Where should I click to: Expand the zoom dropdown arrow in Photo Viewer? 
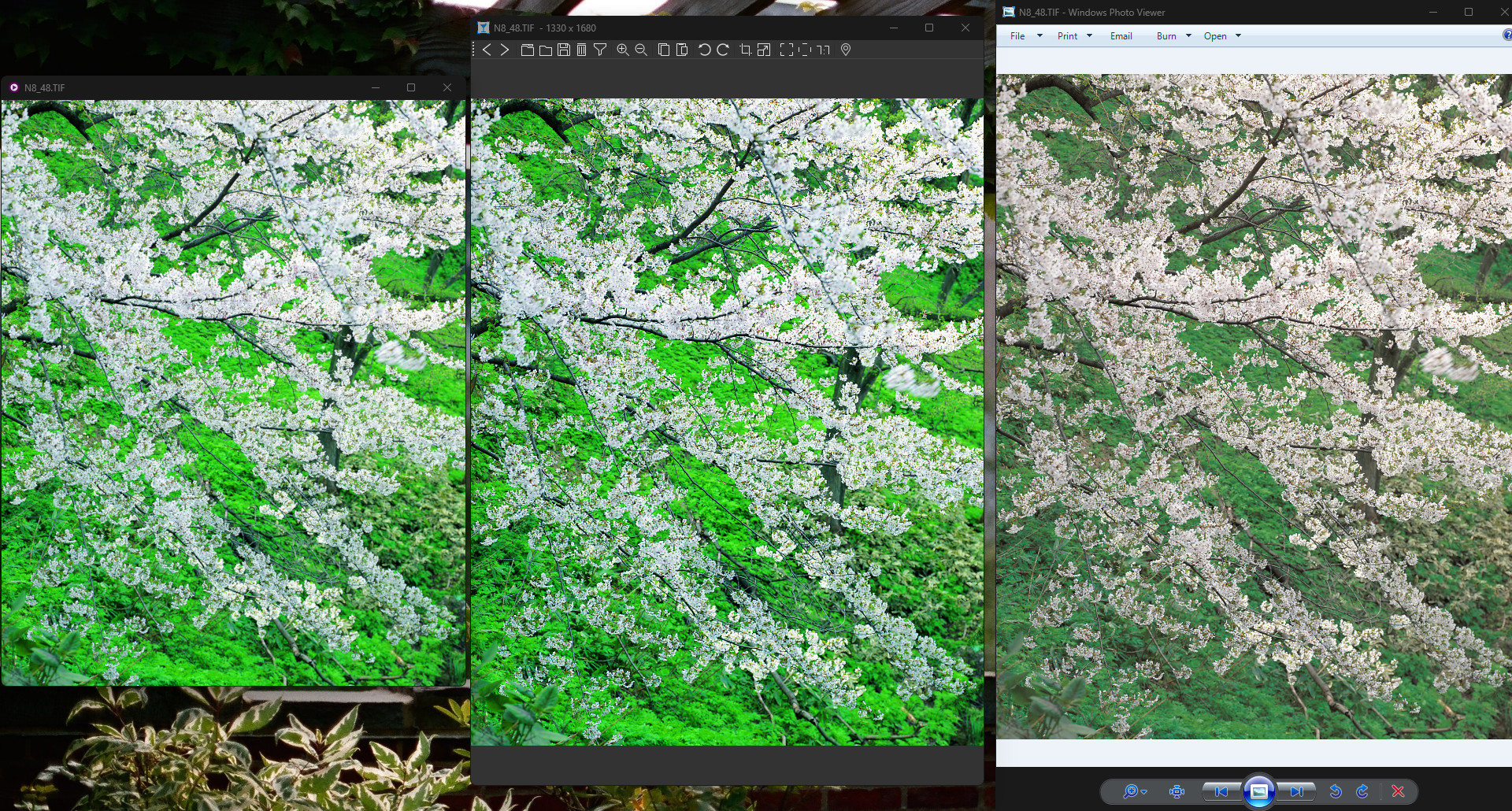[1144, 792]
